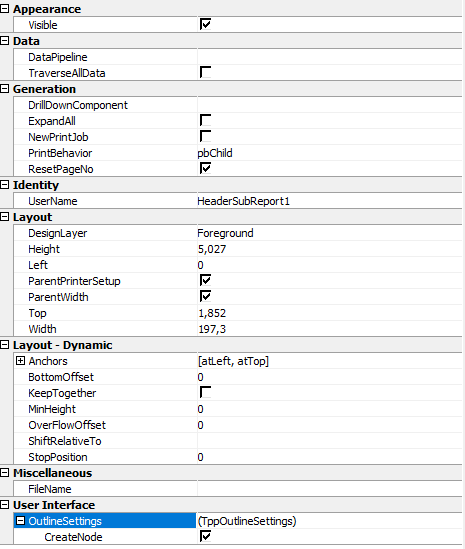This screenshot has width=465, height=549.
Task: Collapse the Data category
Action: pyautogui.click(x=5, y=41)
